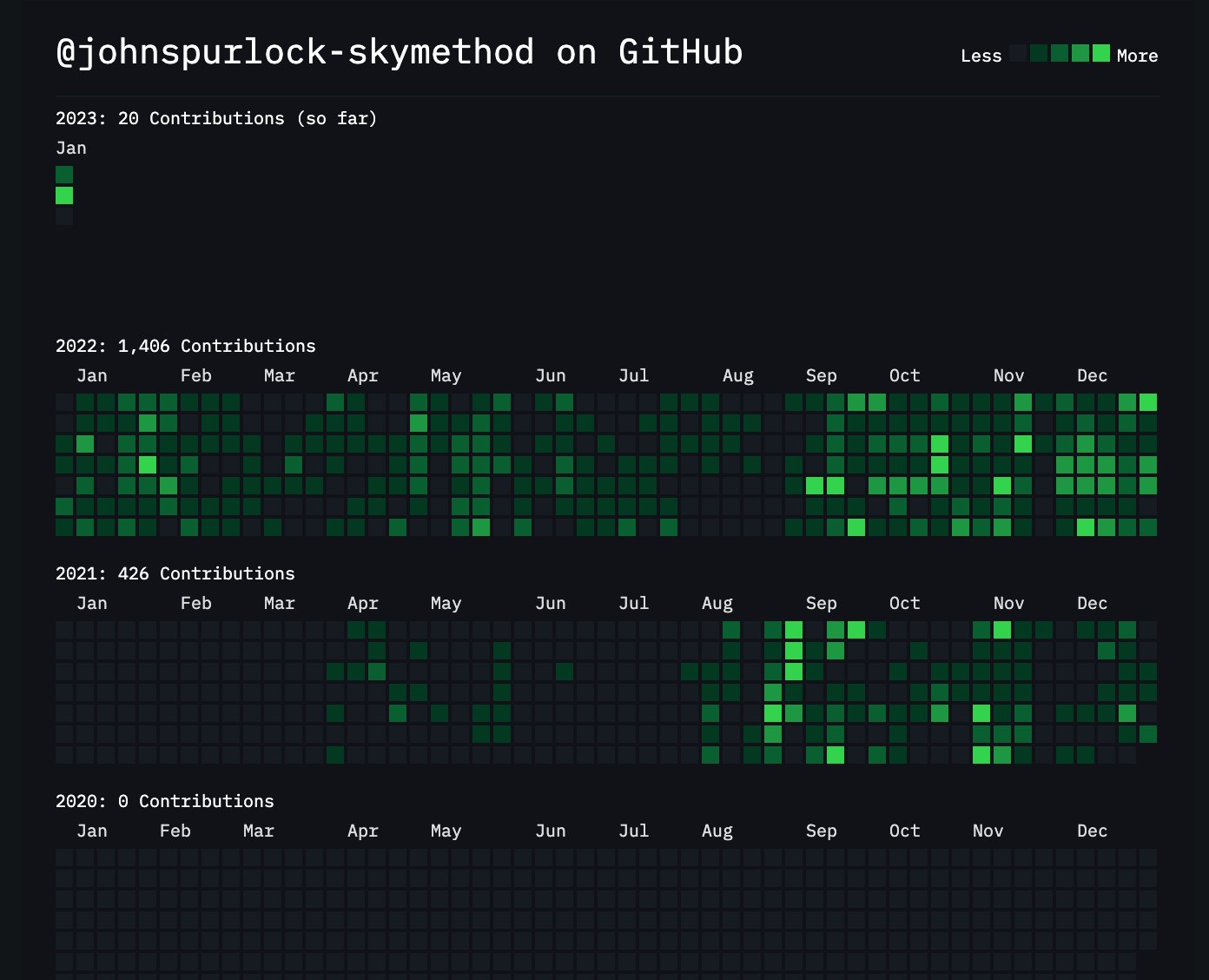Click the Jan label under 2023
This screenshot has width=1209, height=980.
tap(71, 148)
